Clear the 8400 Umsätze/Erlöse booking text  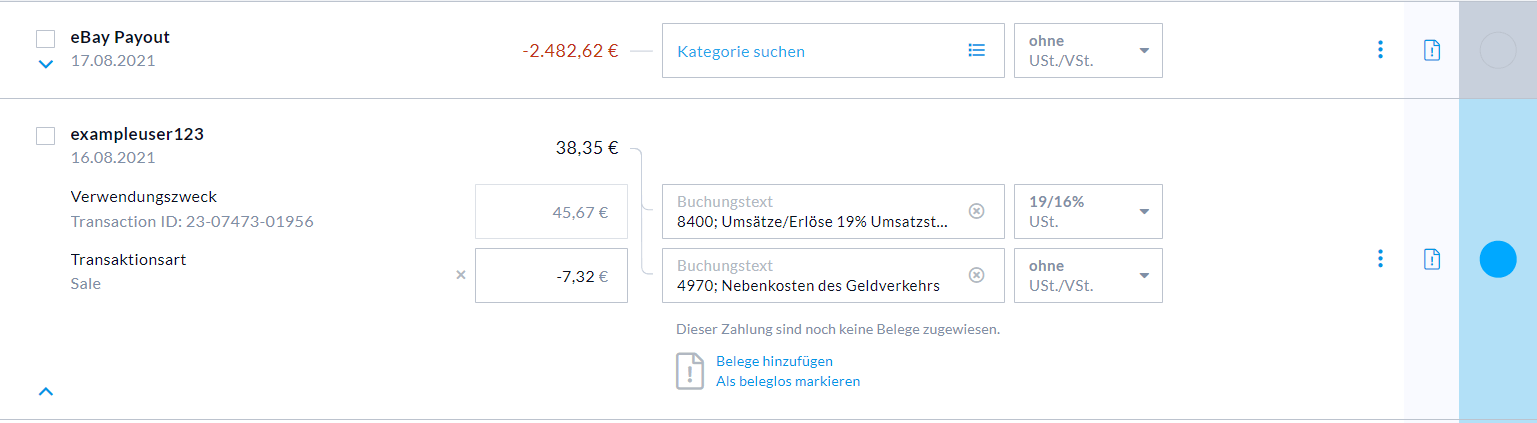tap(977, 211)
